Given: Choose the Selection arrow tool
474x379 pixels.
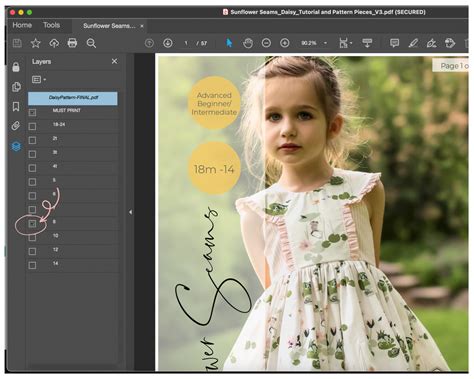Looking at the screenshot, I should [x=229, y=43].
